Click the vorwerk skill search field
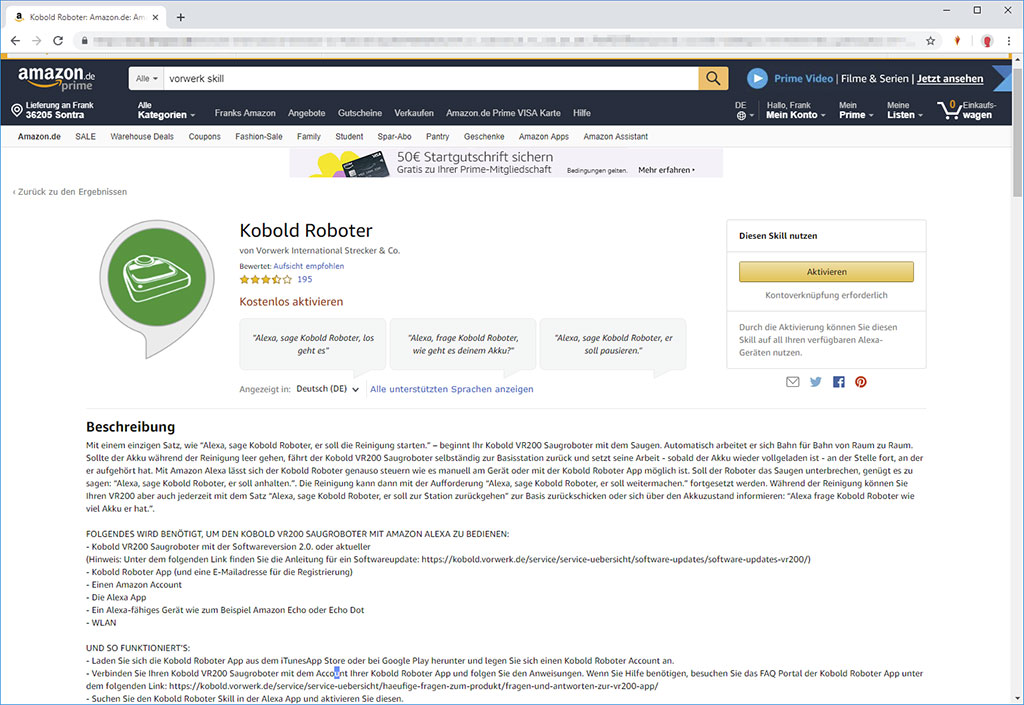The image size is (1024, 705). (x=431, y=78)
